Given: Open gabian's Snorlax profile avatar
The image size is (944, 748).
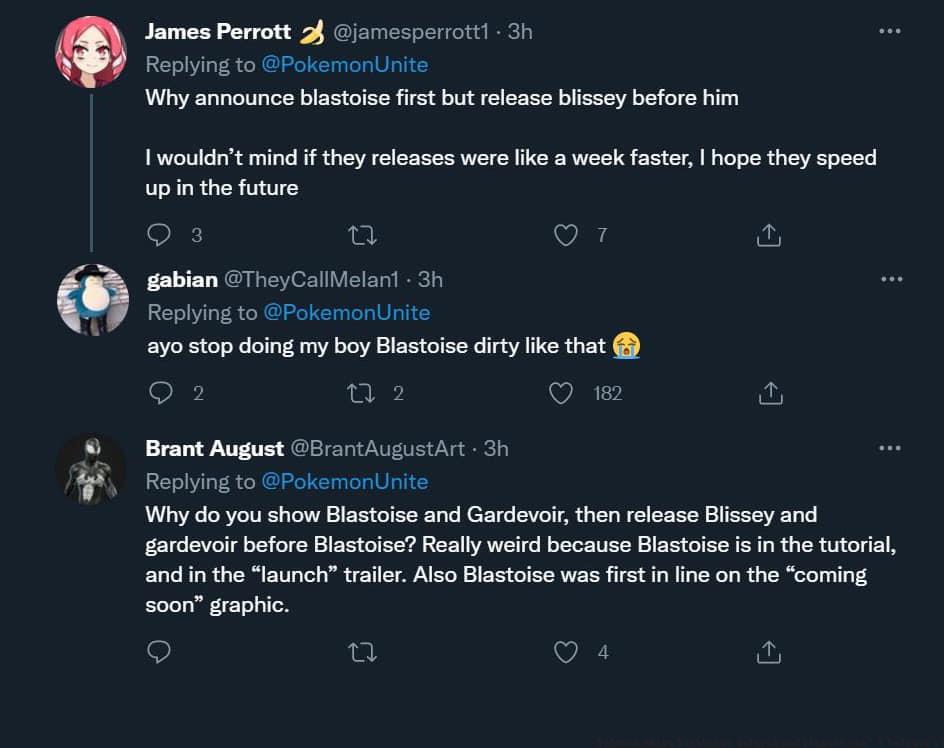Looking at the screenshot, I should point(93,299).
